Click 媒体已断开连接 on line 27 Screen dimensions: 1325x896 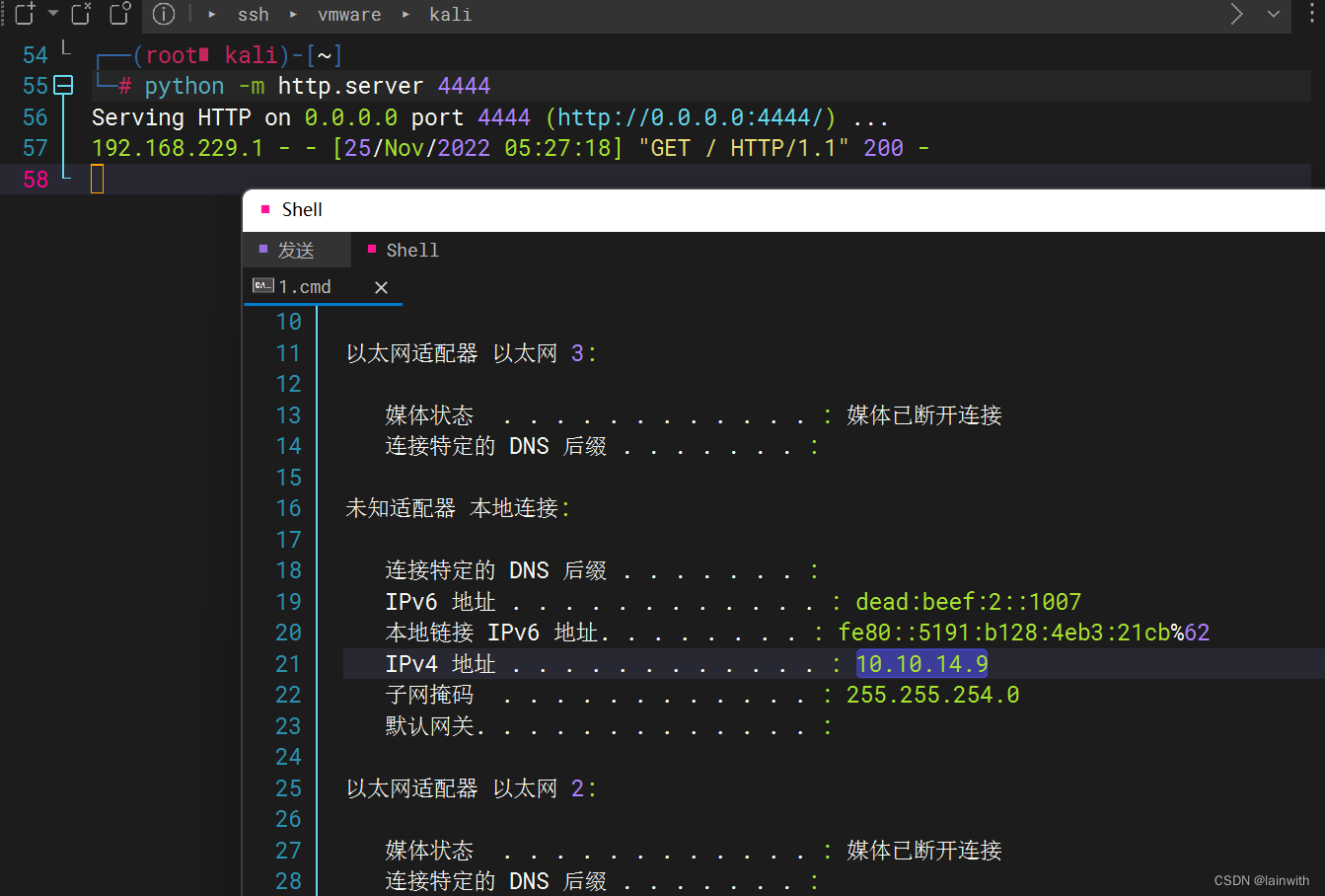[924, 851]
